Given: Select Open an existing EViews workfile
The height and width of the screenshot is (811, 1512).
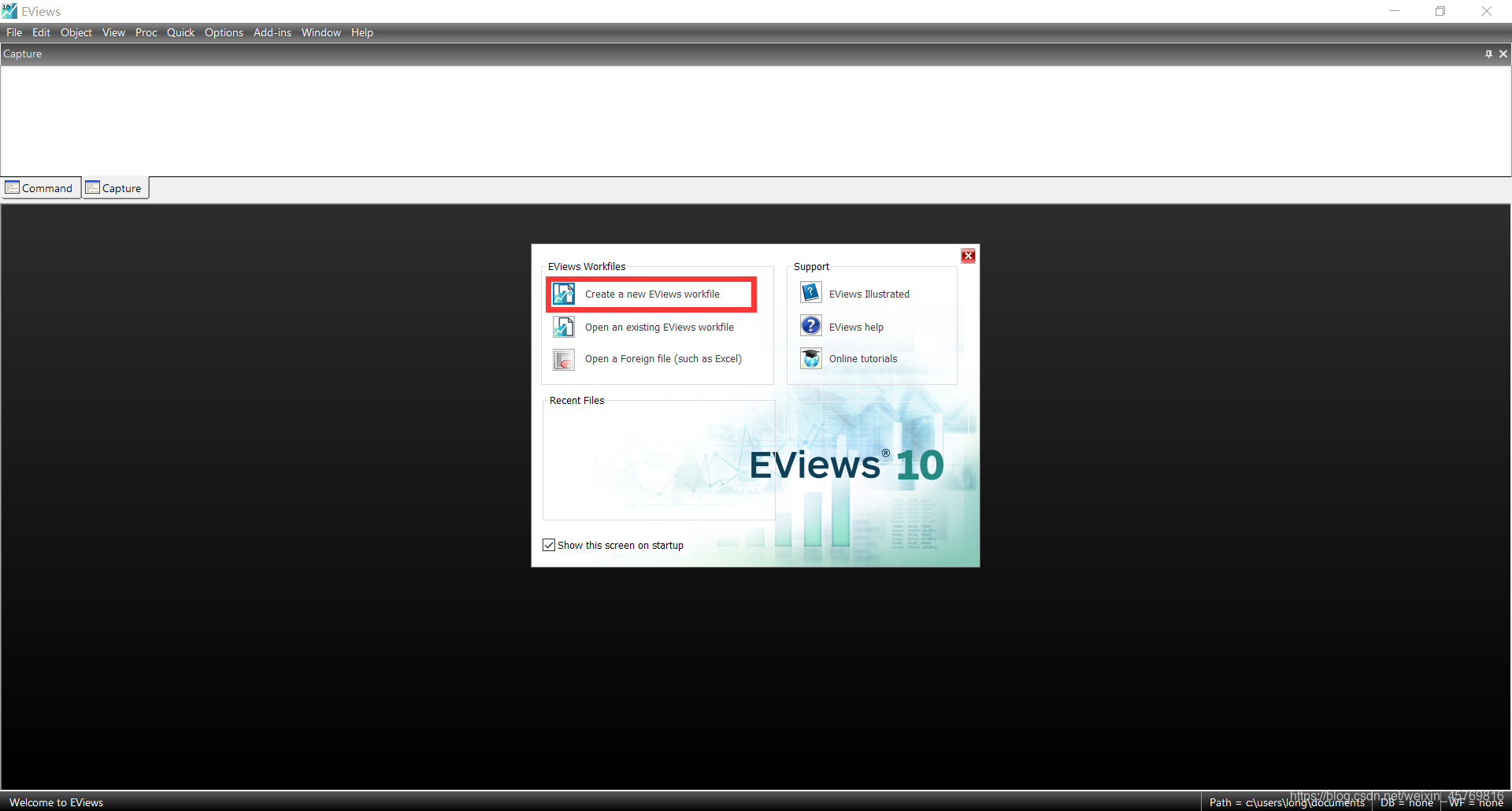Looking at the screenshot, I should click(x=659, y=328).
